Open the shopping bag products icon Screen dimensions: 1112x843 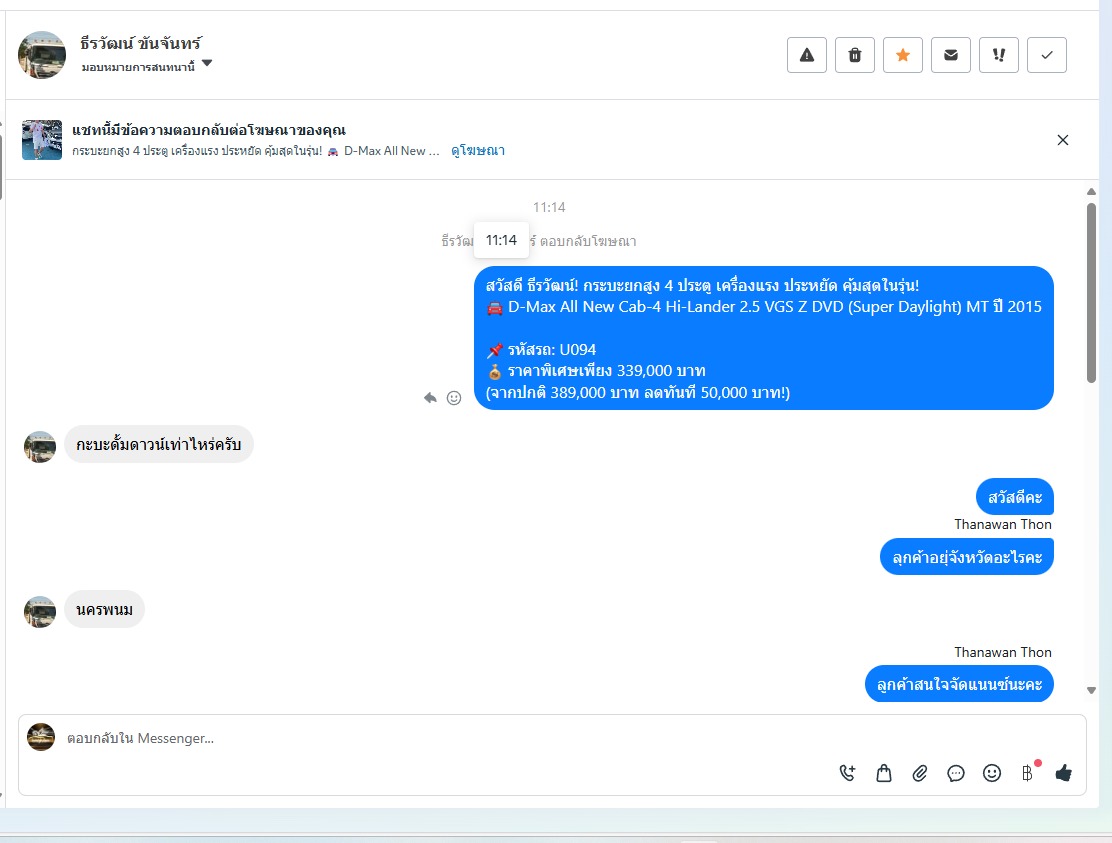coord(884,773)
